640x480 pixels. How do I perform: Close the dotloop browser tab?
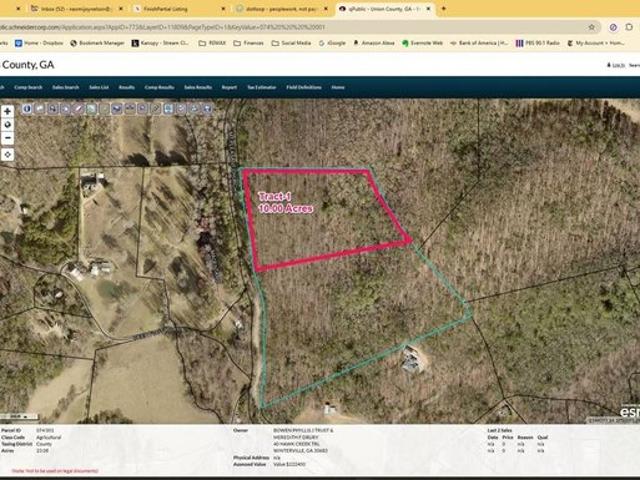pos(326,9)
